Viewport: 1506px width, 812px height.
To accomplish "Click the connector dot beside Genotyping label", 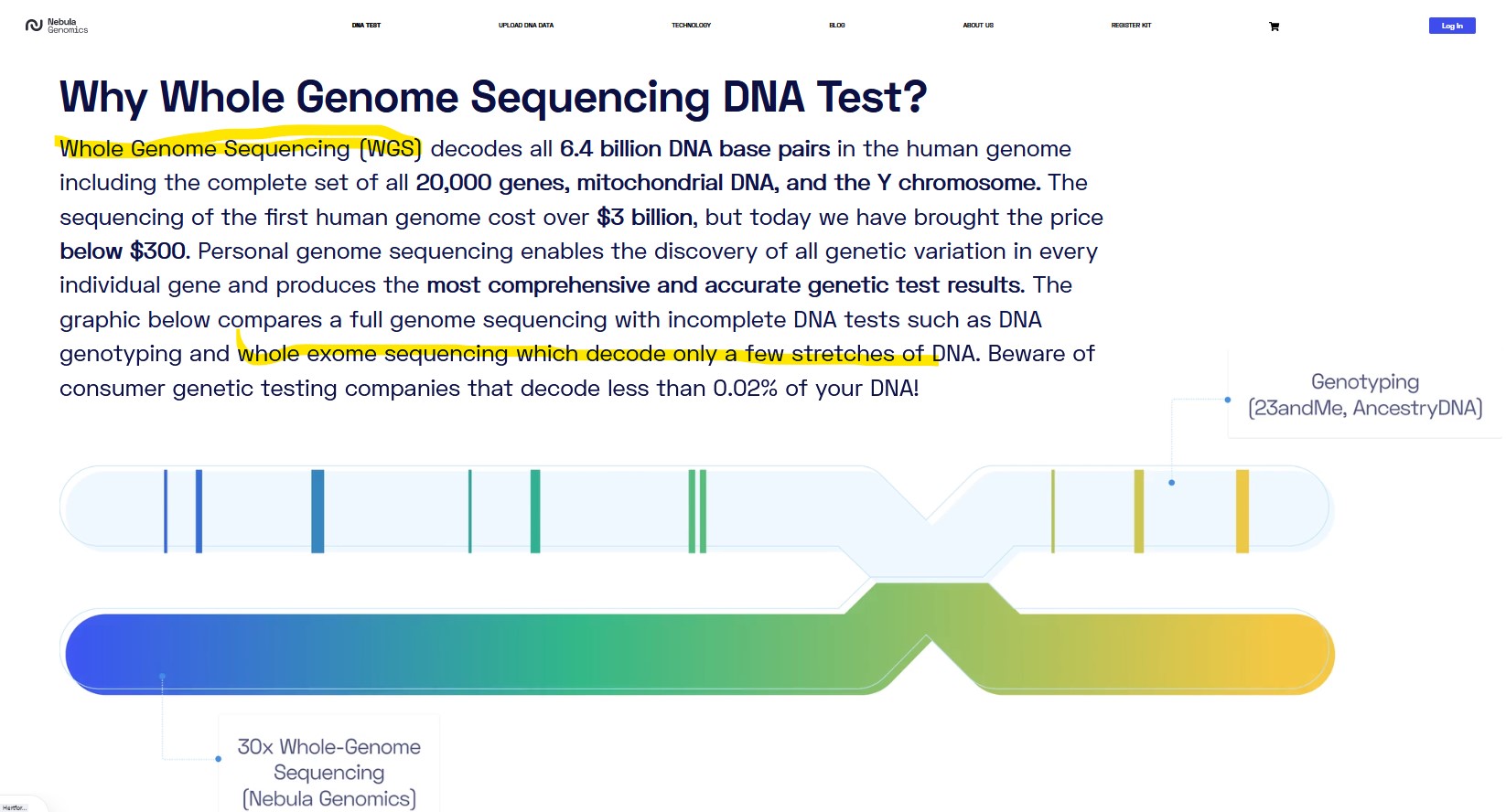I will pyautogui.click(x=1228, y=400).
